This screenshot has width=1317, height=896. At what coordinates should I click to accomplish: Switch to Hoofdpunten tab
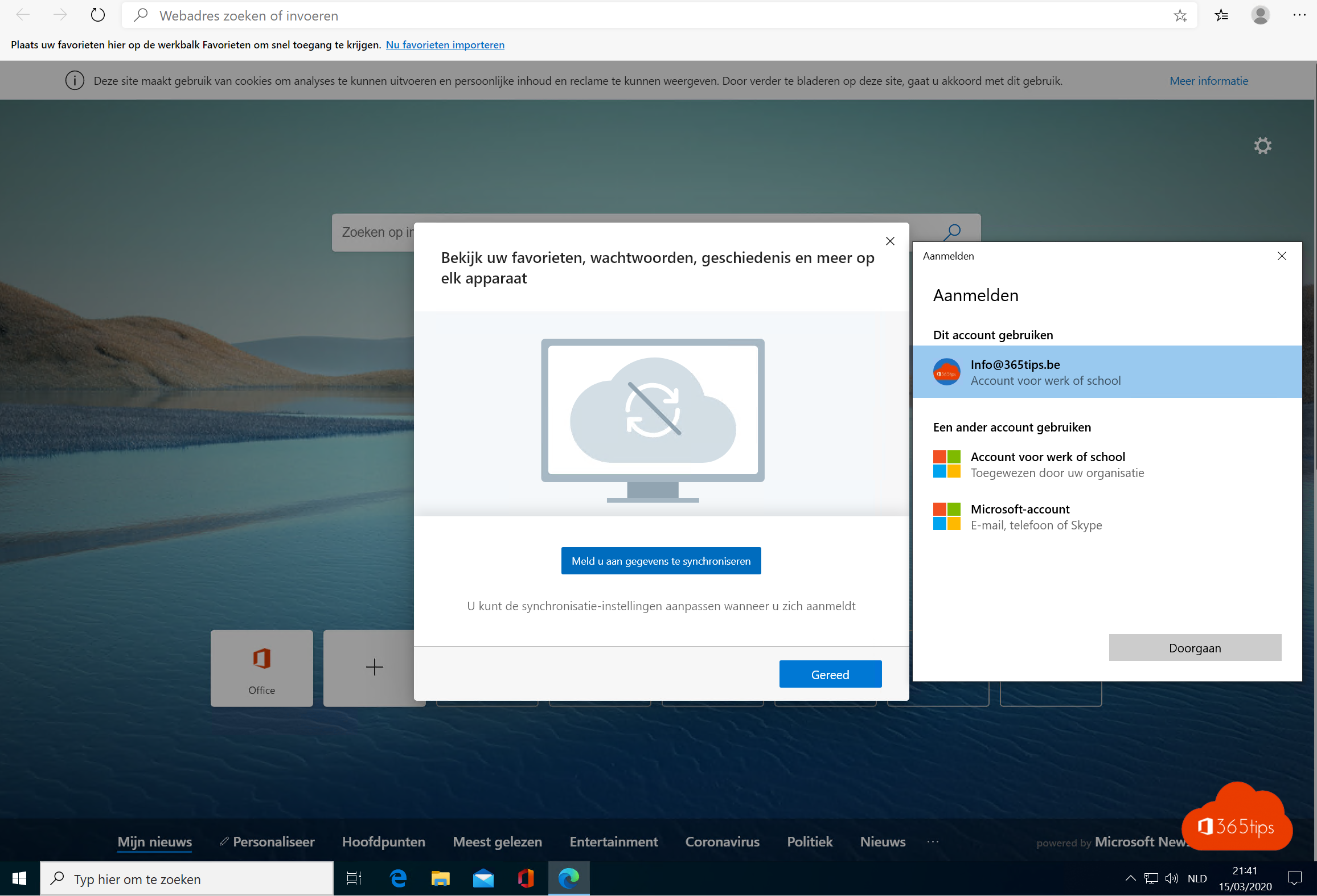point(384,842)
